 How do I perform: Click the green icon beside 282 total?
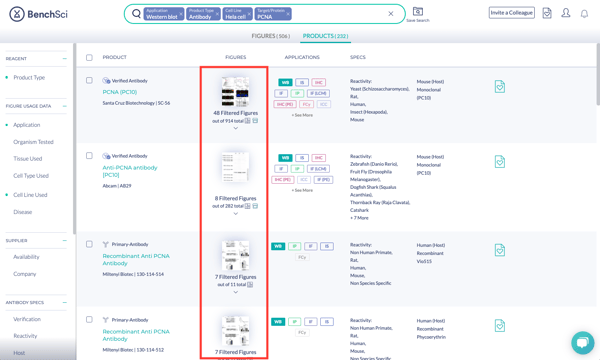[x=255, y=206]
